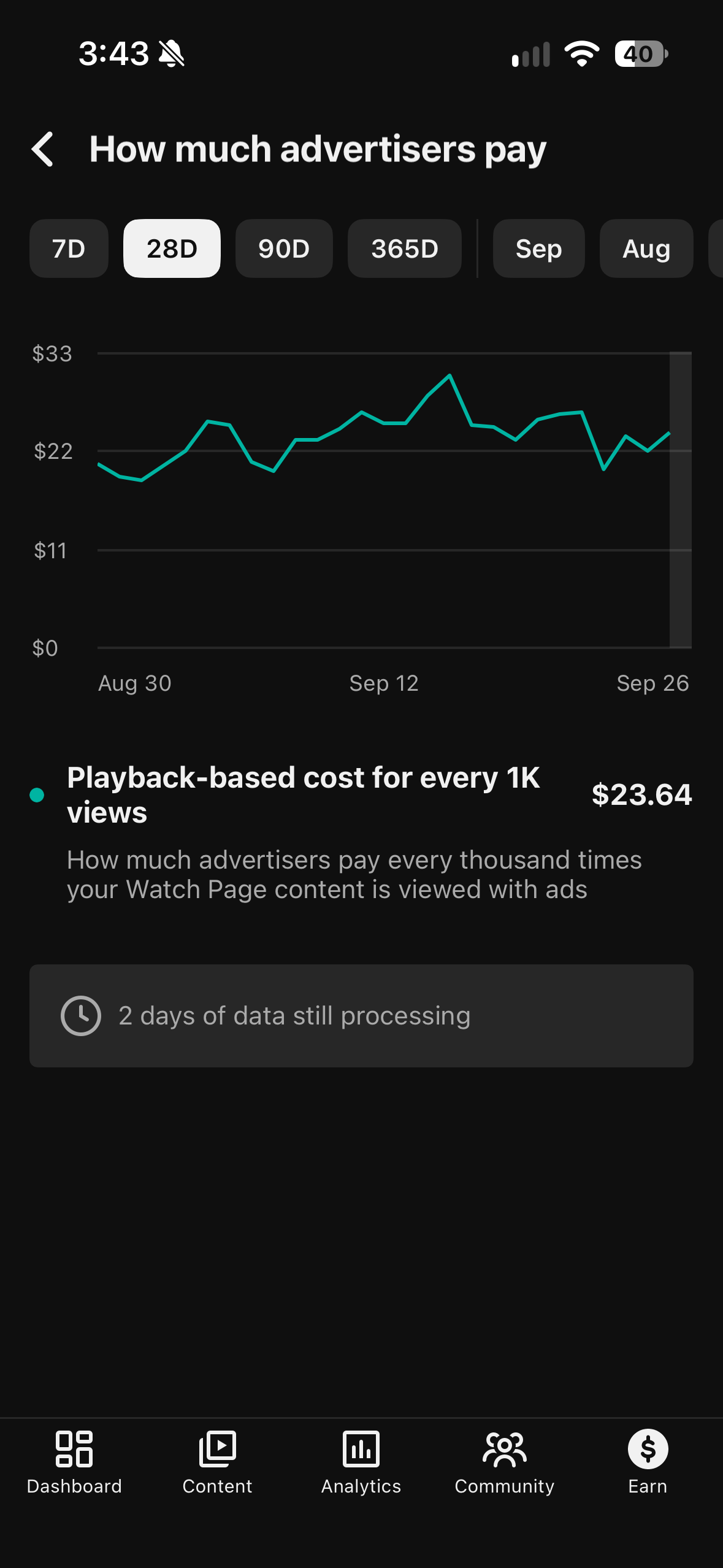Tap the back arrow icon
This screenshot has height=1568, width=723.
pos(42,149)
